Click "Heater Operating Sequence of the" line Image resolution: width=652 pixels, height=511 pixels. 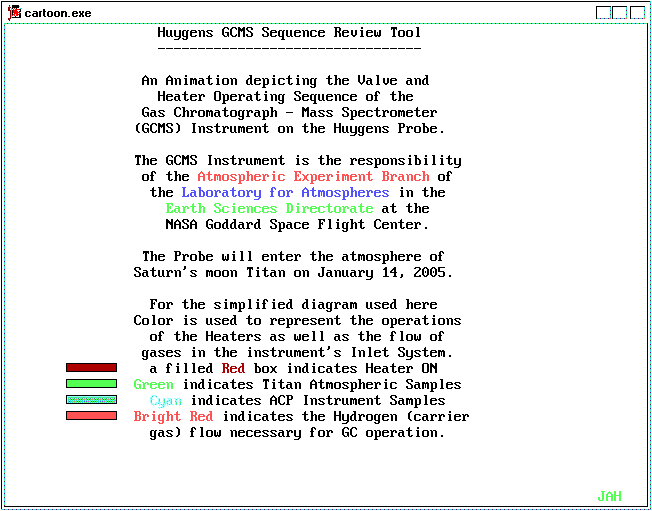pyautogui.click(x=285, y=96)
